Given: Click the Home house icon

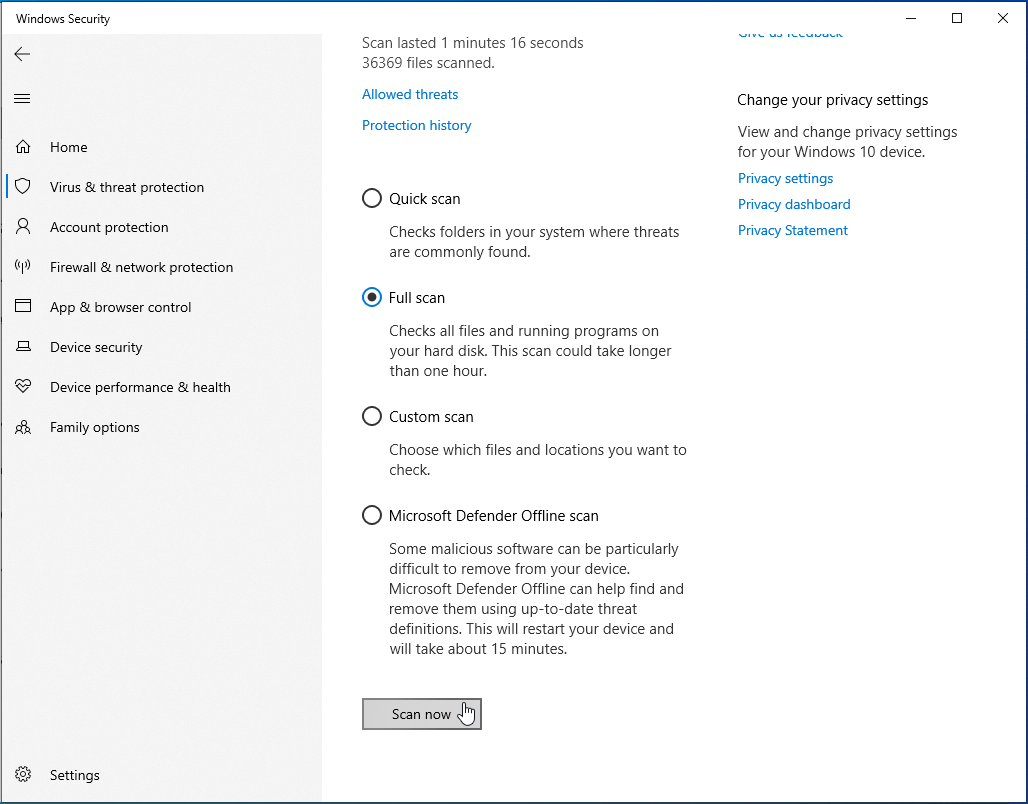Looking at the screenshot, I should [23, 147].
